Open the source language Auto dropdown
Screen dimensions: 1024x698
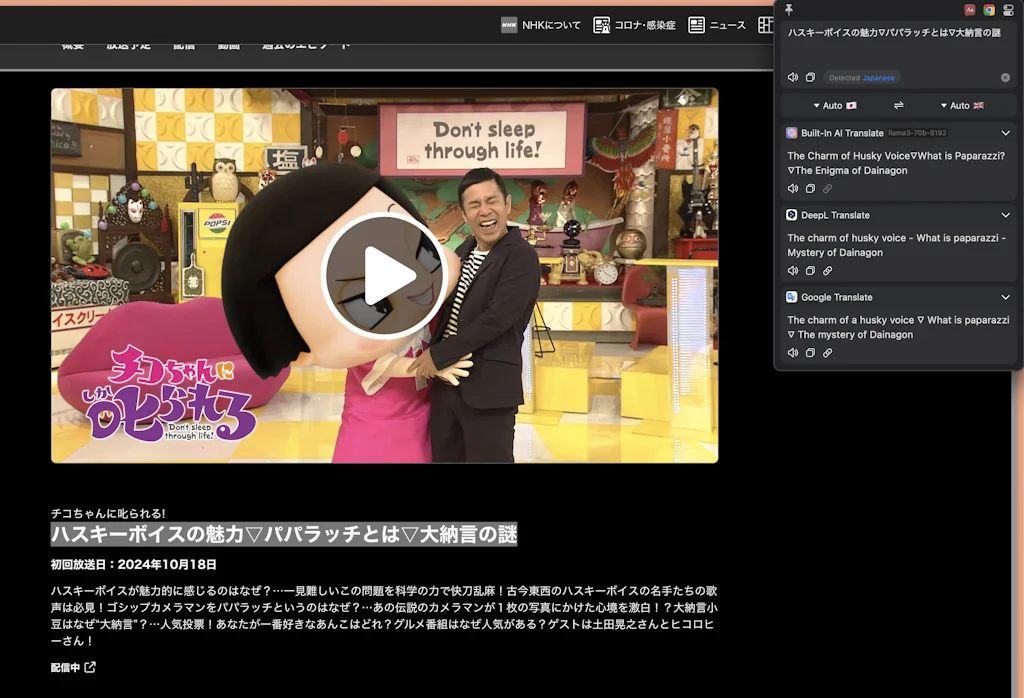[834, 106]
